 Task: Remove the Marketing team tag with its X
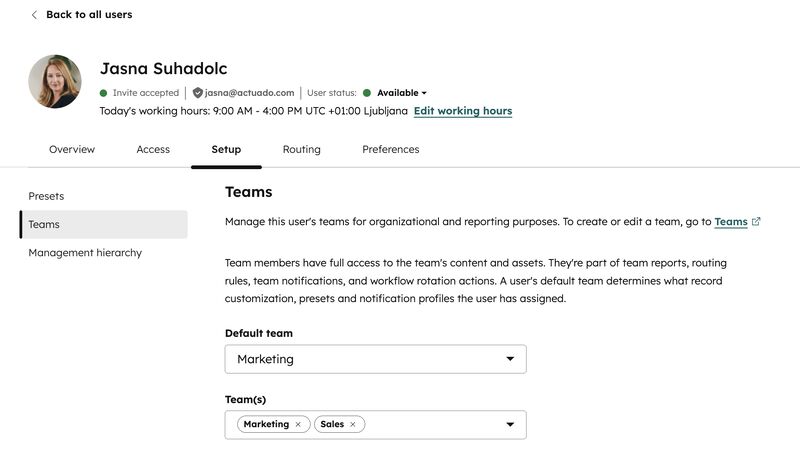(x=298, y=425)
